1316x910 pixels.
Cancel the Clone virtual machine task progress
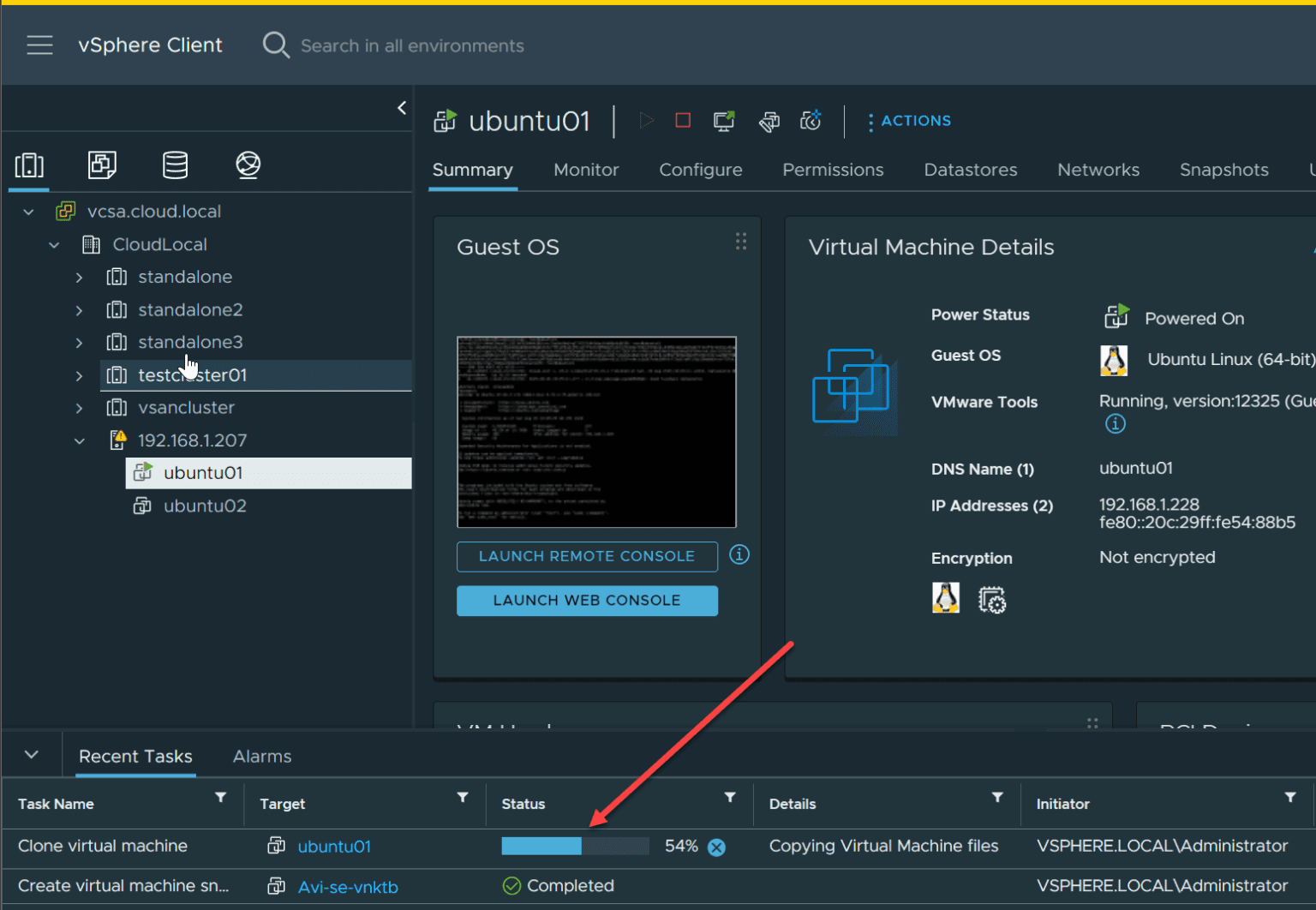click(717, 846)
